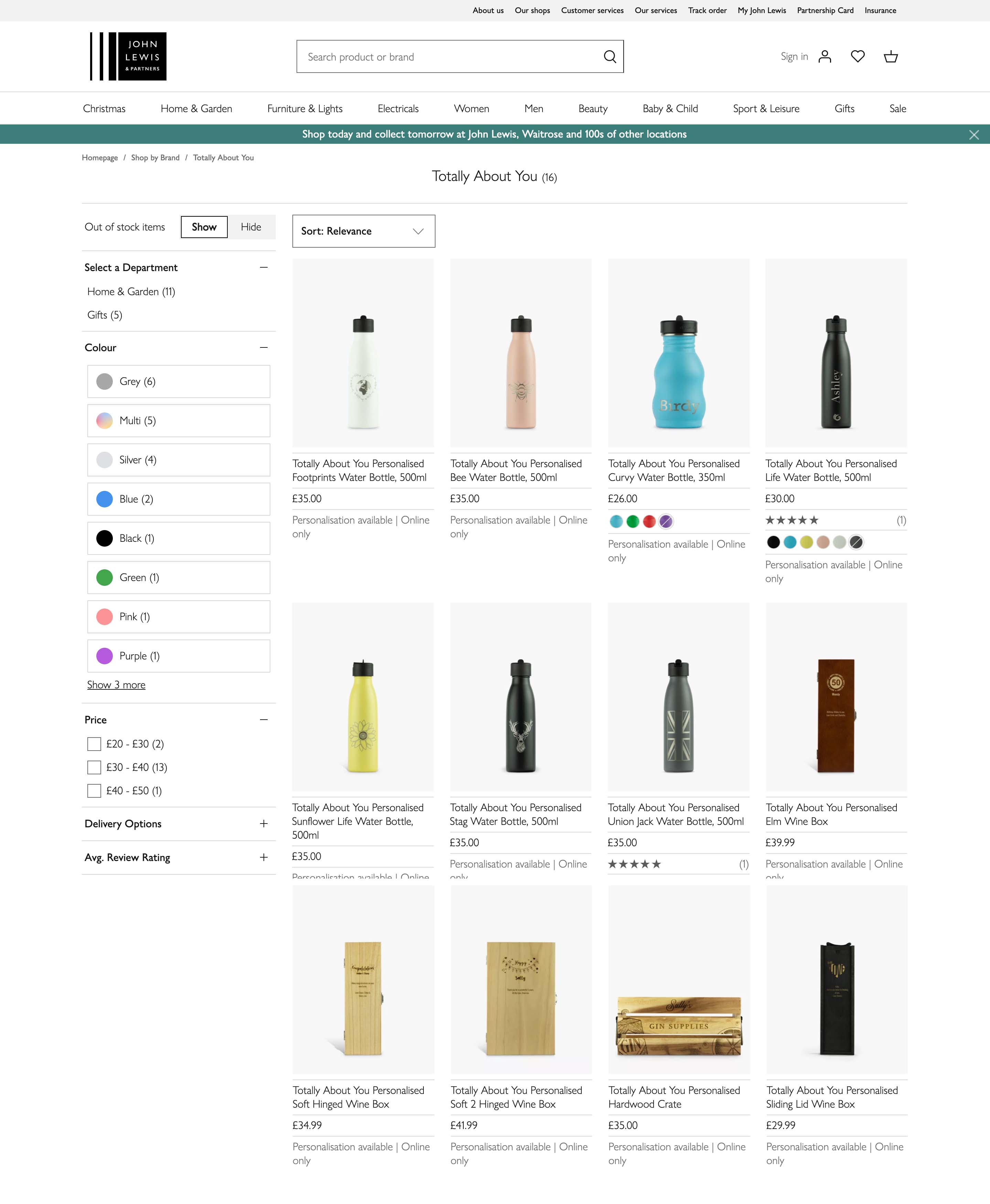Viewport: 990px width, 1204px height.
Task: Dismiss the green click-and-collect banner
Action: tap(973, 135)
